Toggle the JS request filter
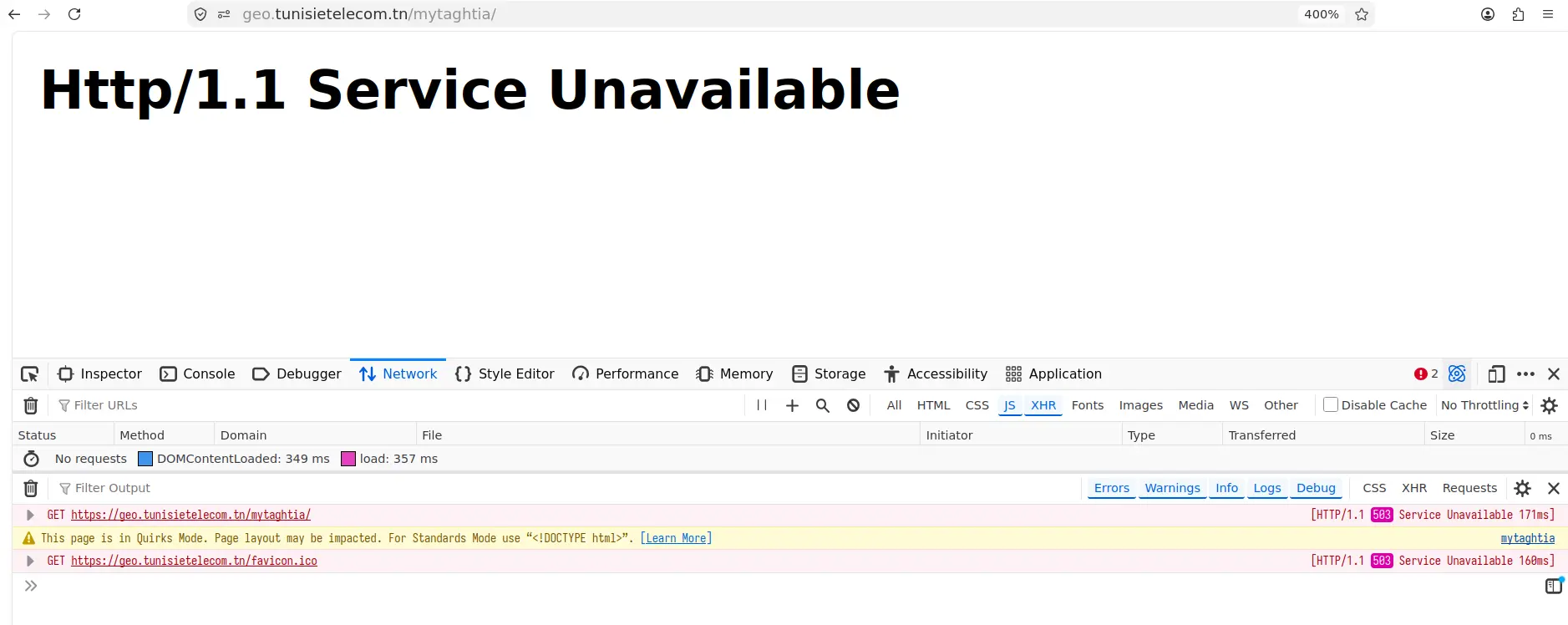The height and width of the screenshot is (625, 1568). [x=1010, y=405]
